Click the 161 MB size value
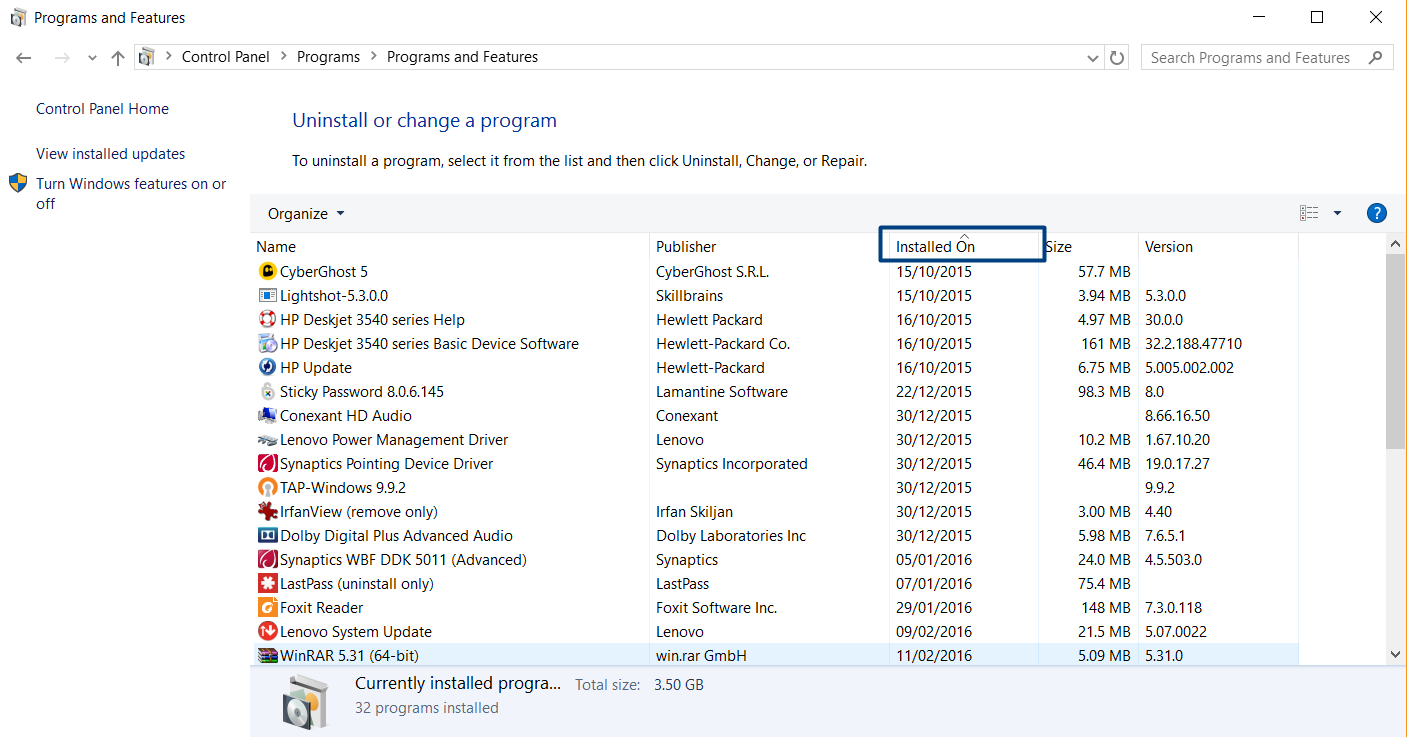This screenshot has width=1407, height=737. (x=1105, y=344)
